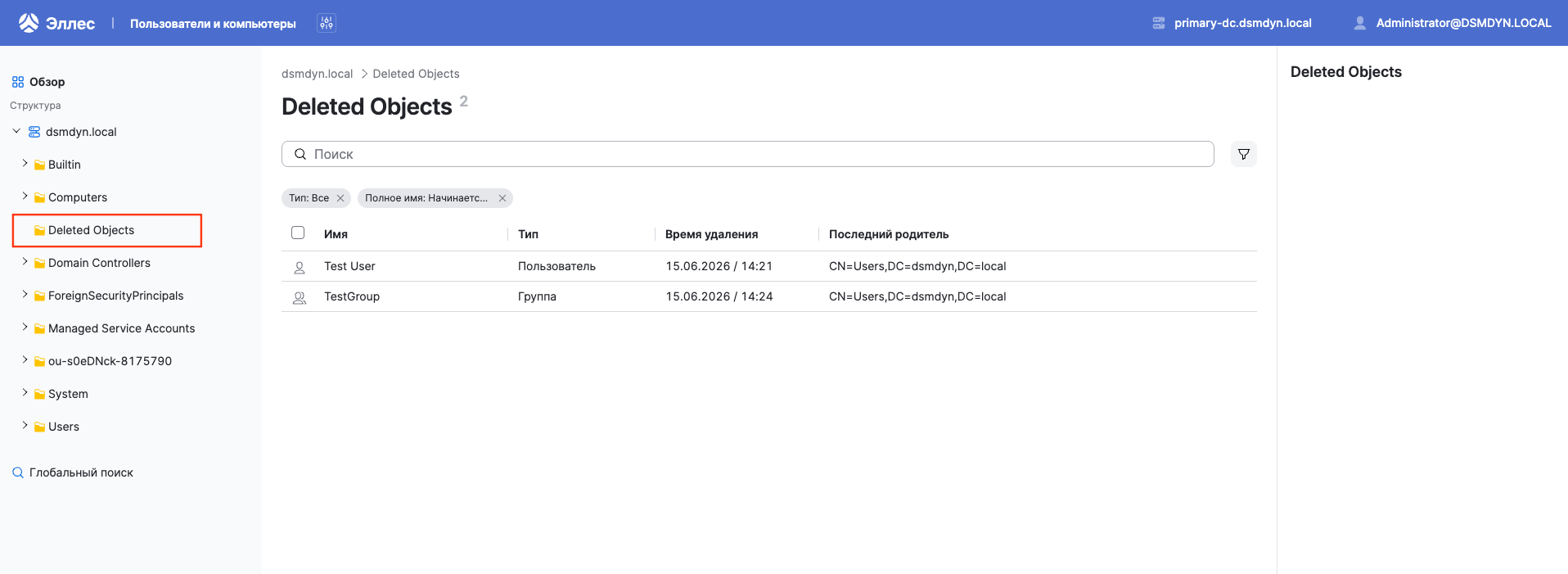Expand the Domain Controllers folder
This screenshot has height=574, width=1568.
[x=25, y=262]
